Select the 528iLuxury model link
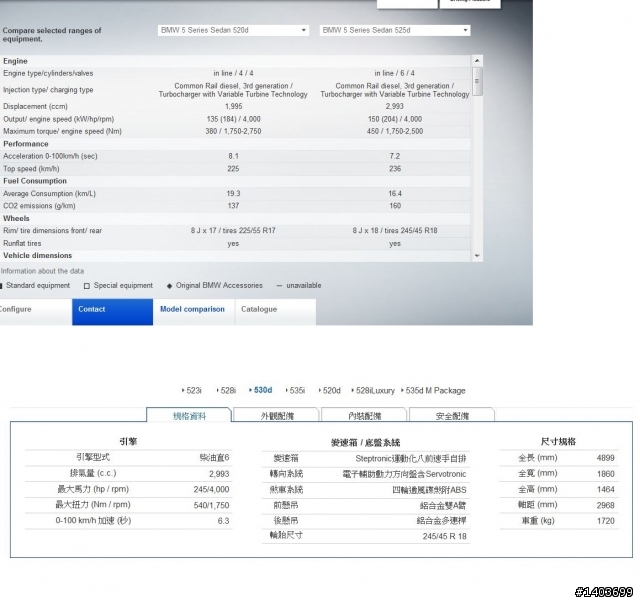Screen dimensions: 640x600 pyautogui.click(x=373, y=391)
